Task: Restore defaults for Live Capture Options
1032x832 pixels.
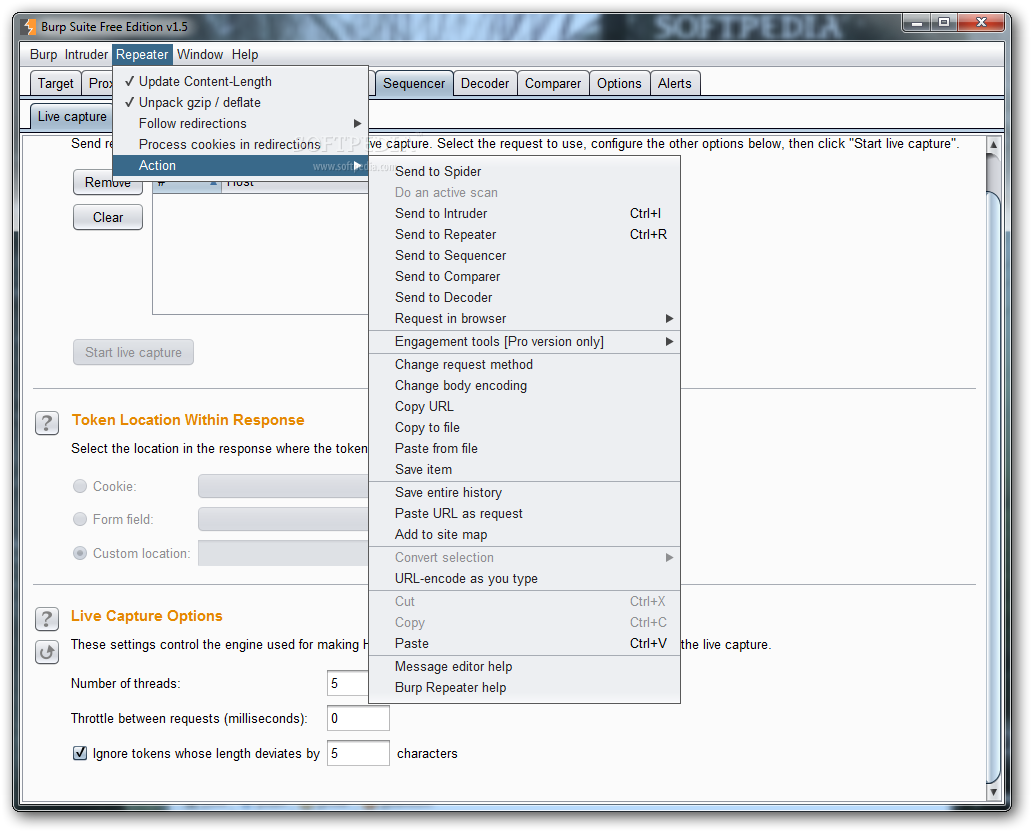Action: [47, 652]
